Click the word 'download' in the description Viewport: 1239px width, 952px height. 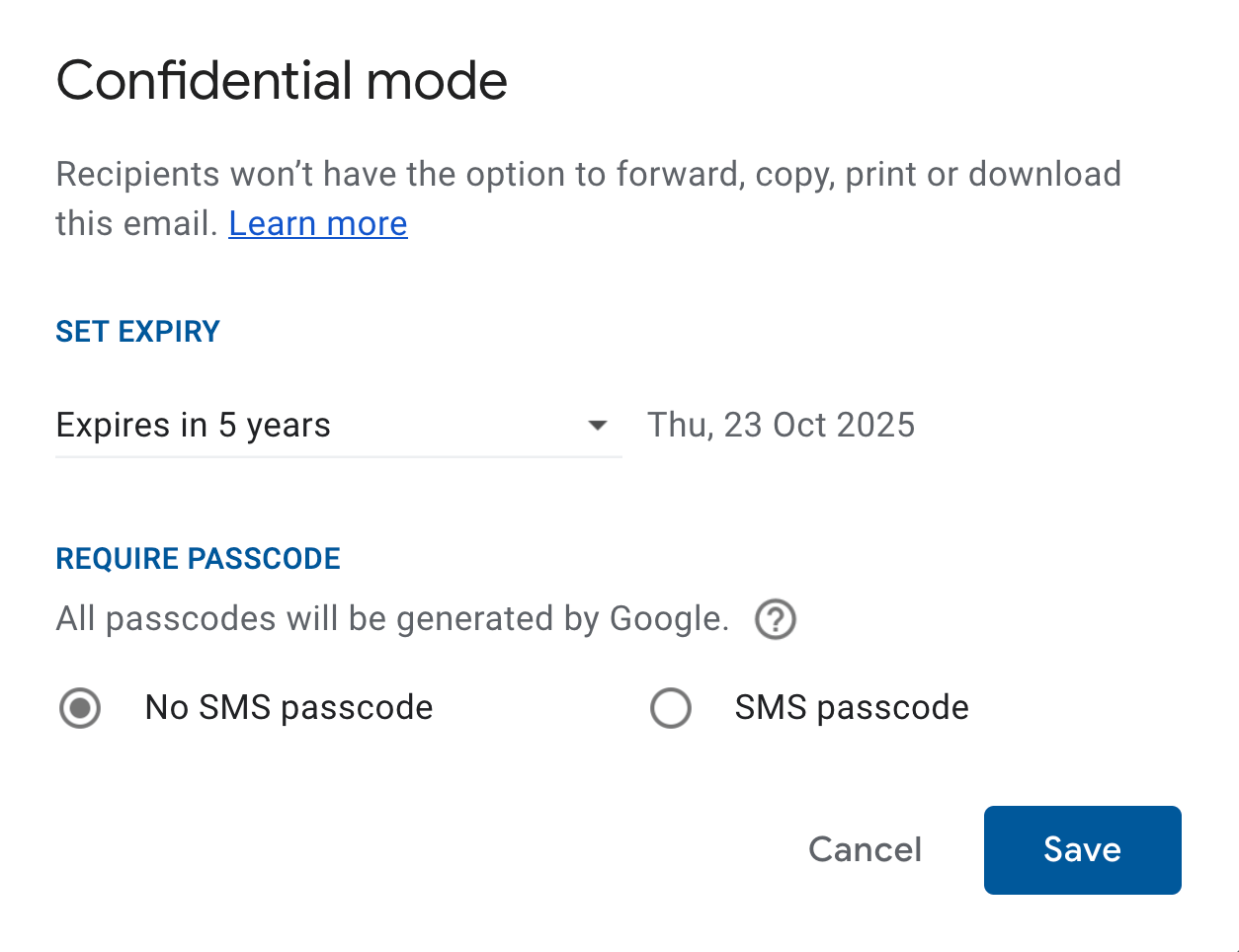(1044, 175)
